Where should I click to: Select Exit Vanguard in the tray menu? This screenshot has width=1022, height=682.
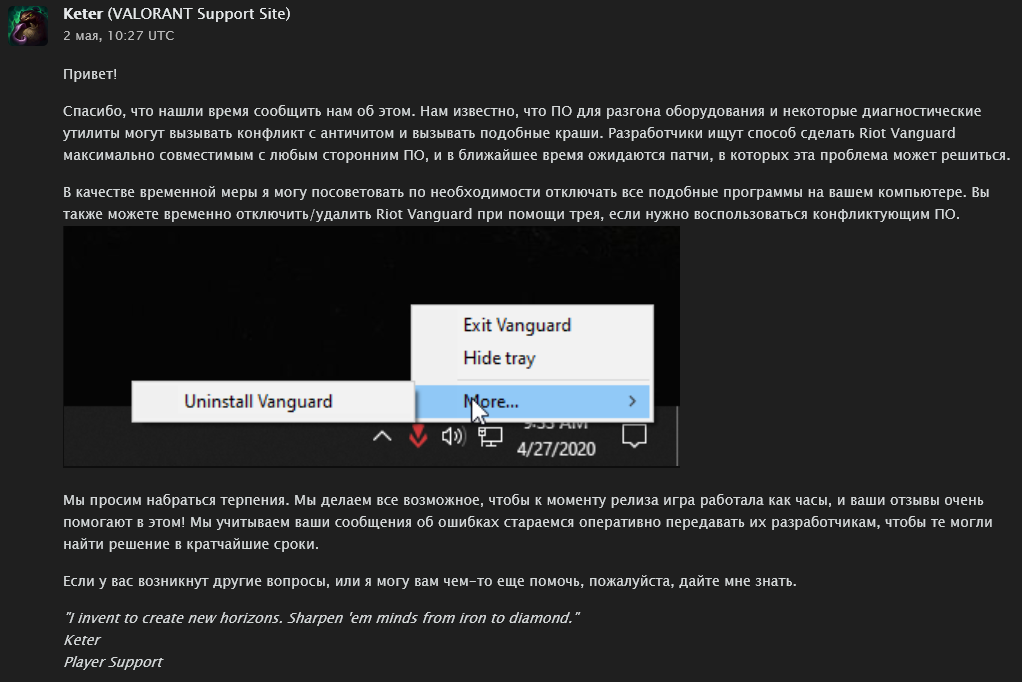tap(517, 325)
